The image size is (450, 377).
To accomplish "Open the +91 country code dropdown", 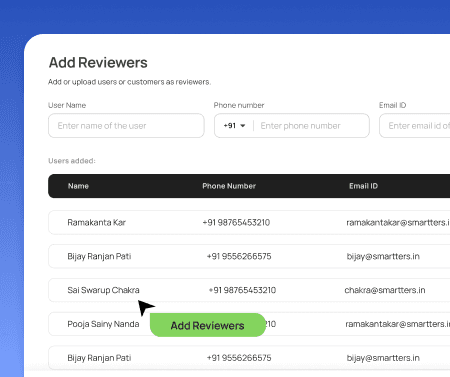I will pos(234,126).
